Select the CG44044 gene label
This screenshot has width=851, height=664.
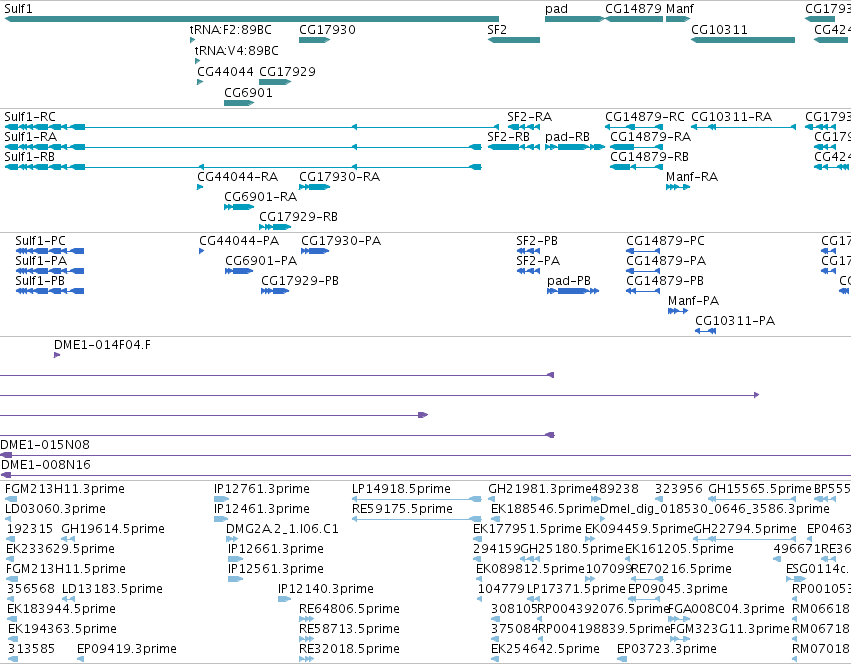(225, 72)
